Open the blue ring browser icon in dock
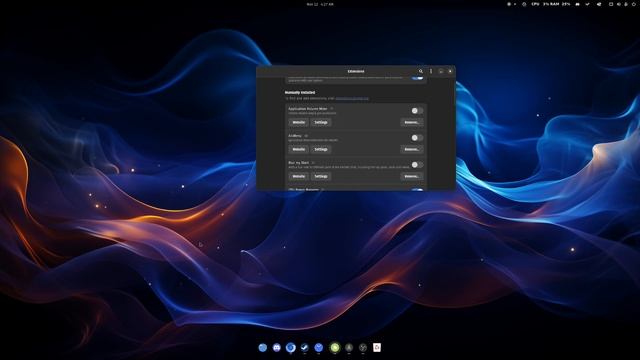Image resolution: width=640 pixels, height=360 pixels. coord(291,347)
